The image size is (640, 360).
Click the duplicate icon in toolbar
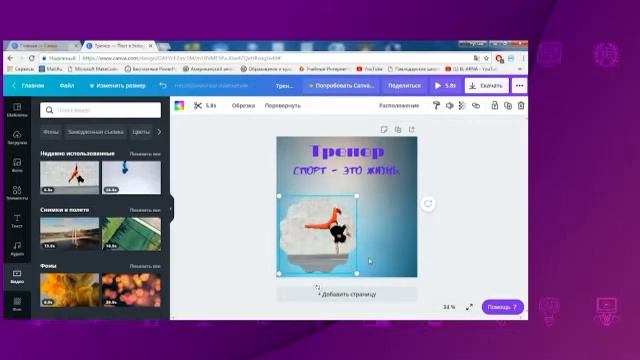point(508,106)
